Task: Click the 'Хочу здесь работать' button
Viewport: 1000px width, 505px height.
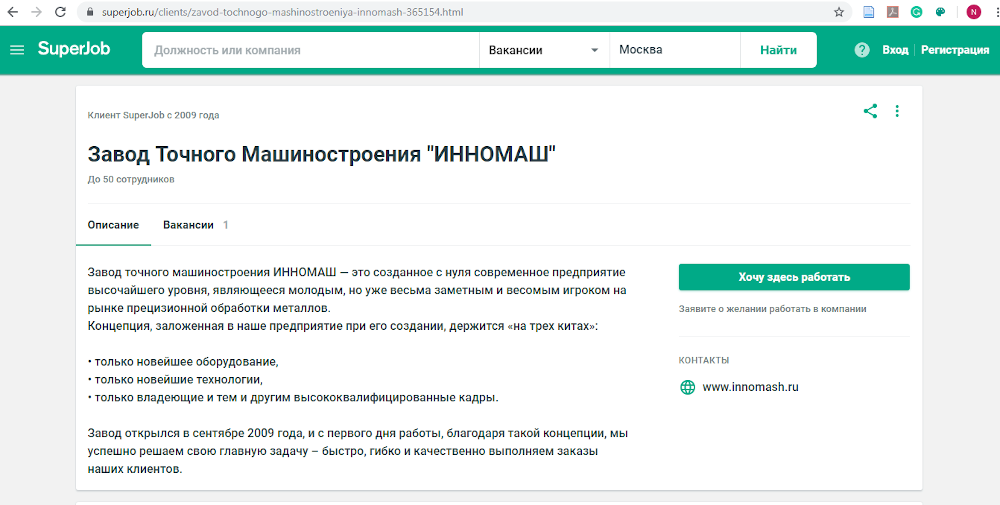Action: pos(794,277)
